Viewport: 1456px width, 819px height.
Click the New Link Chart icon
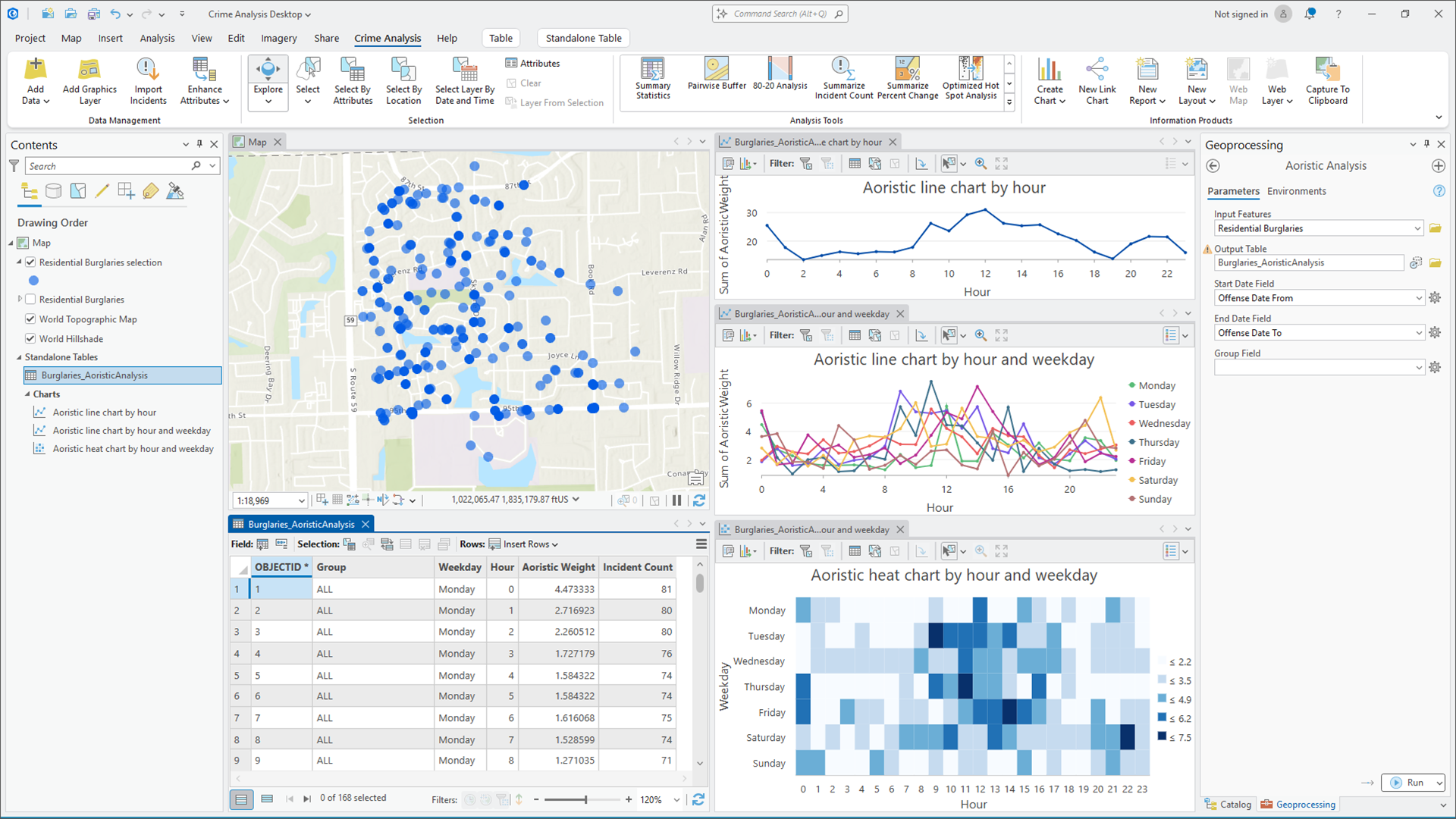1097,81
